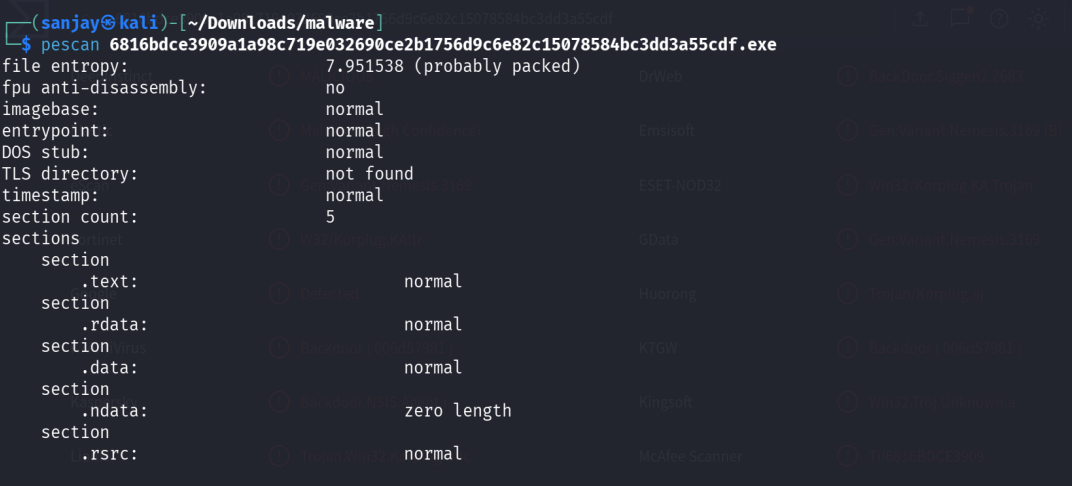The height and width of the screenshot is (486, 1072).
Task: Click warning icon beside McAfee Scanner result
Action: [848, 456]
